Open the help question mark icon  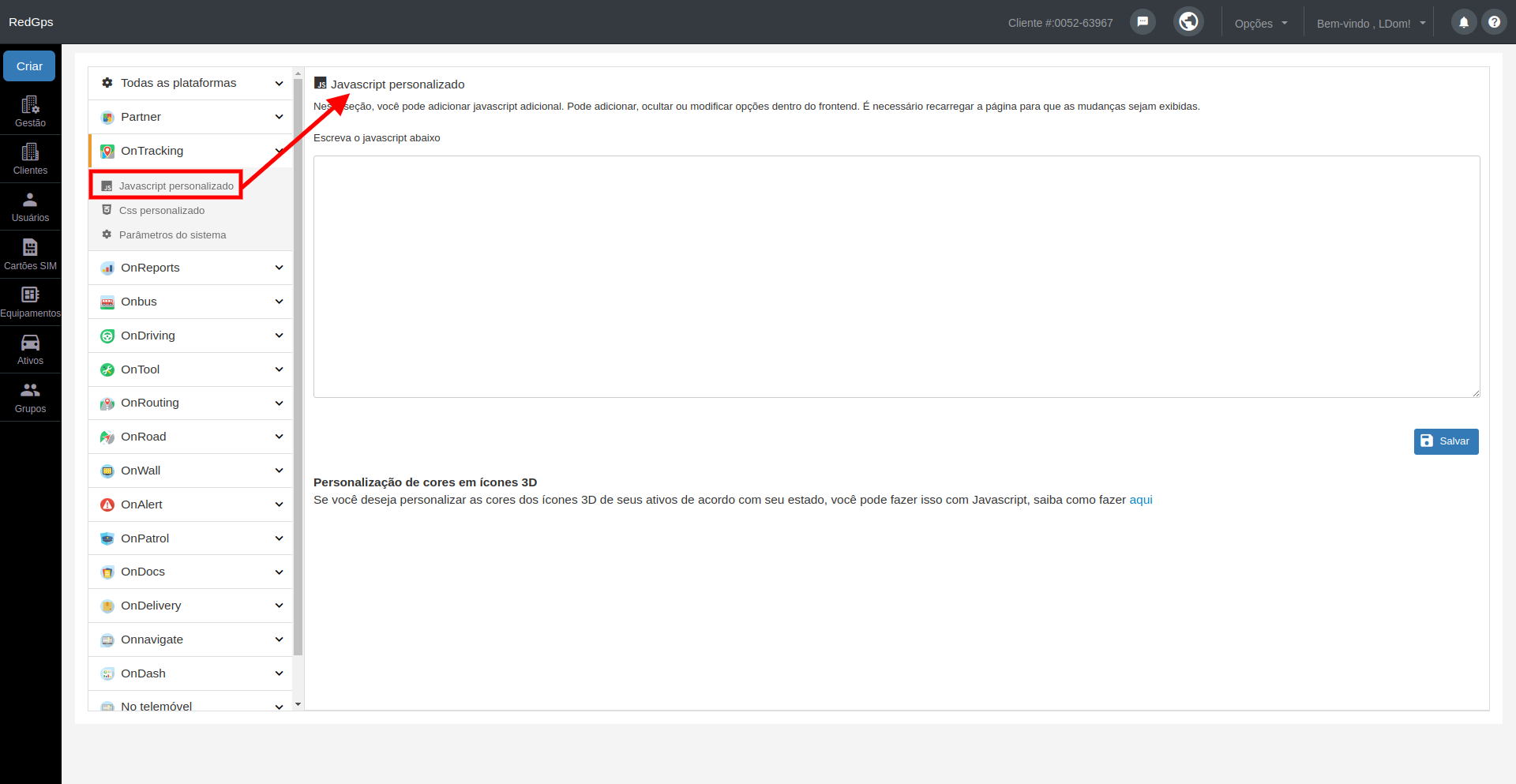pyautogui.click(x=1494, y=22)
